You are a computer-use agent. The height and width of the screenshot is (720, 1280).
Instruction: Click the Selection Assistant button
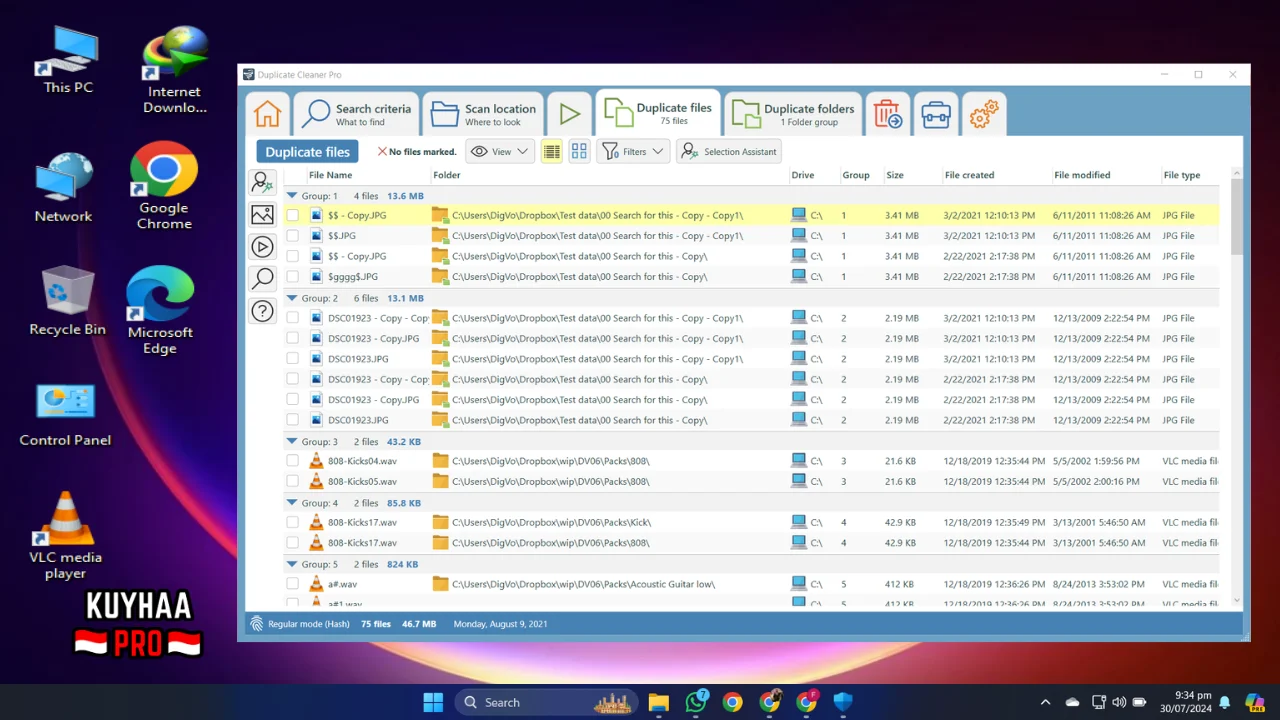(x=729, y=152)
